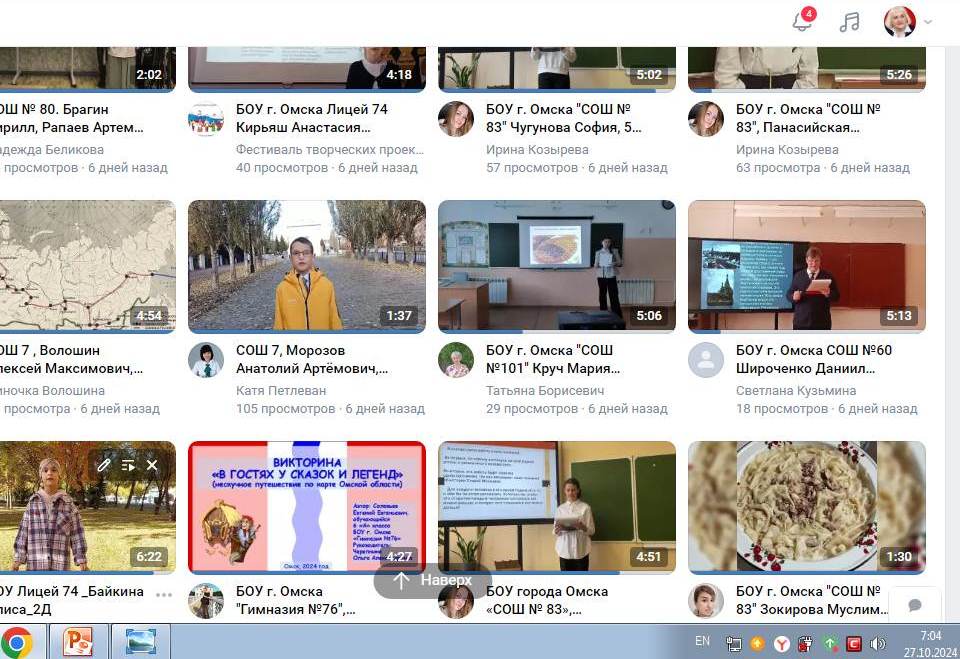The image size is (960, 659).
Task: Open title СОШ №60 Широченко Даниил
Action: coord(814,360)
